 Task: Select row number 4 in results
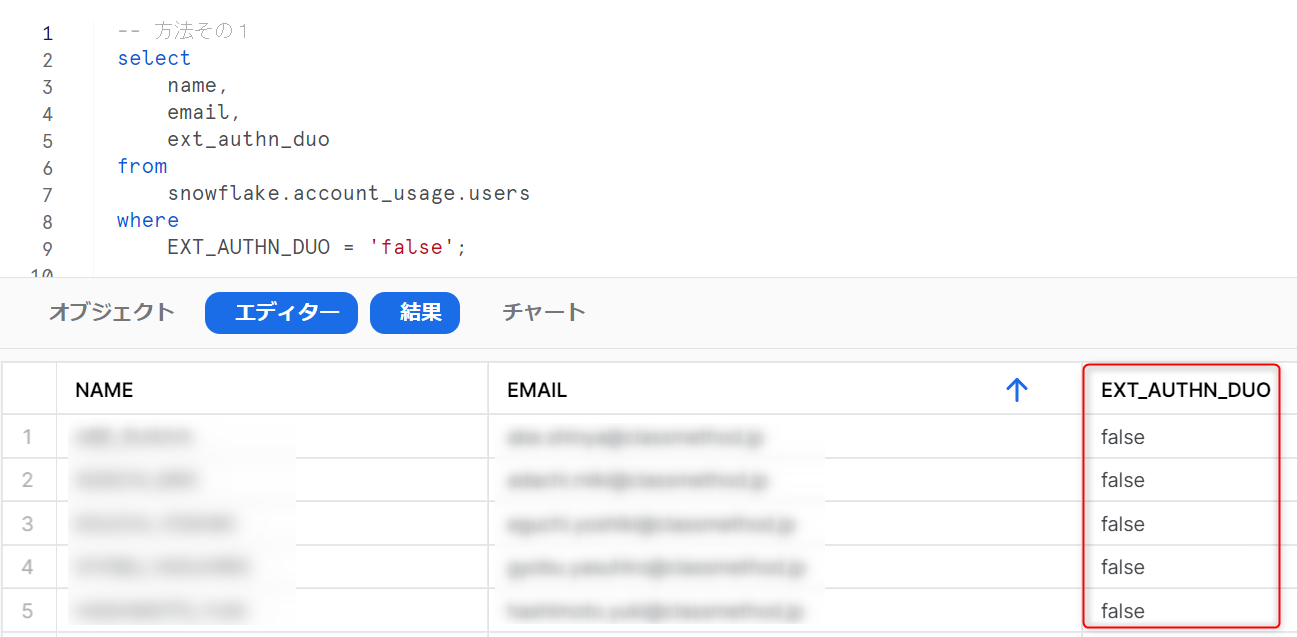point(29,567)
